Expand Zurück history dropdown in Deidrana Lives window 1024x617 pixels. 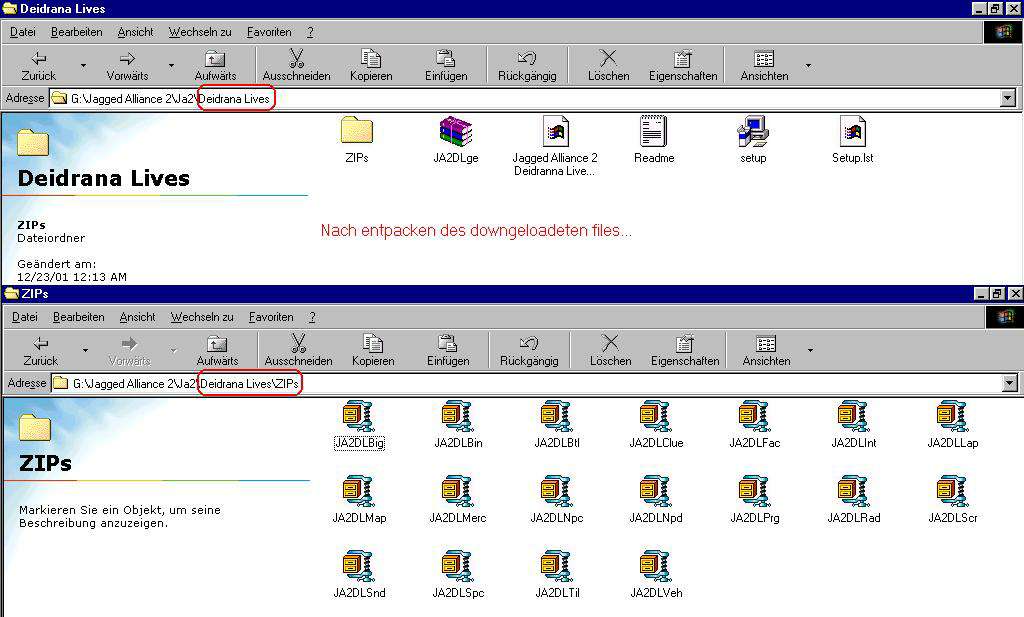pyautogui.click(x=83, y=66)
